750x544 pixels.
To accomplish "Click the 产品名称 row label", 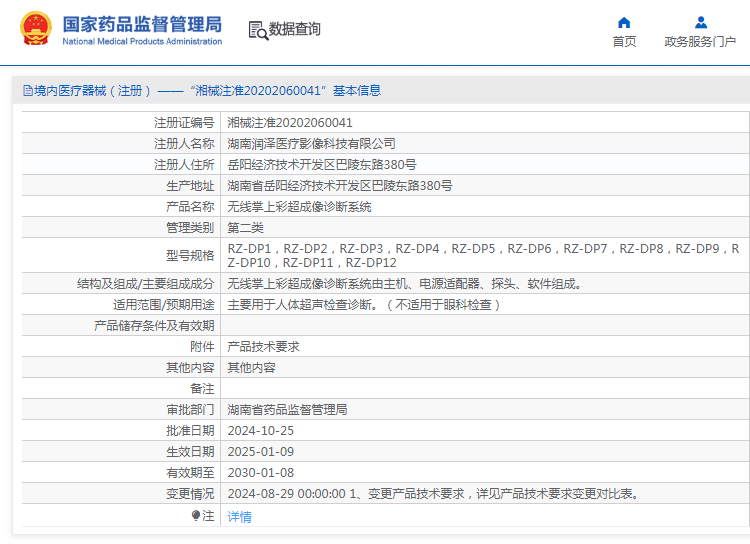I will 190,207.
